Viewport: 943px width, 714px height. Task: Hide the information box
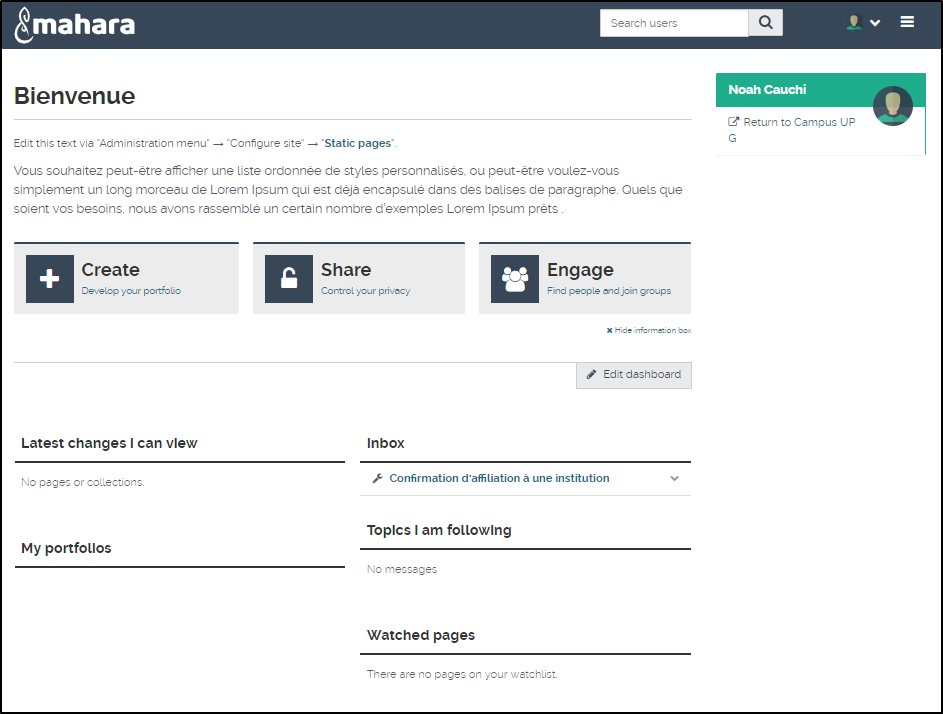point(649,330)
